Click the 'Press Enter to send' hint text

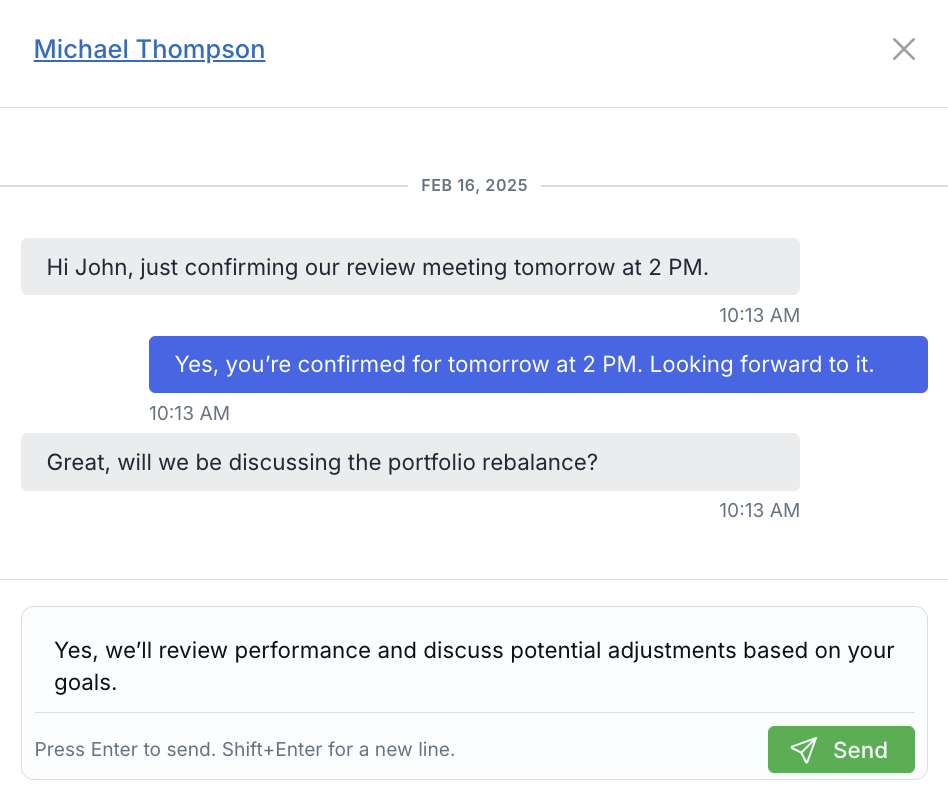pyautogui.click(x=245, y=749)
